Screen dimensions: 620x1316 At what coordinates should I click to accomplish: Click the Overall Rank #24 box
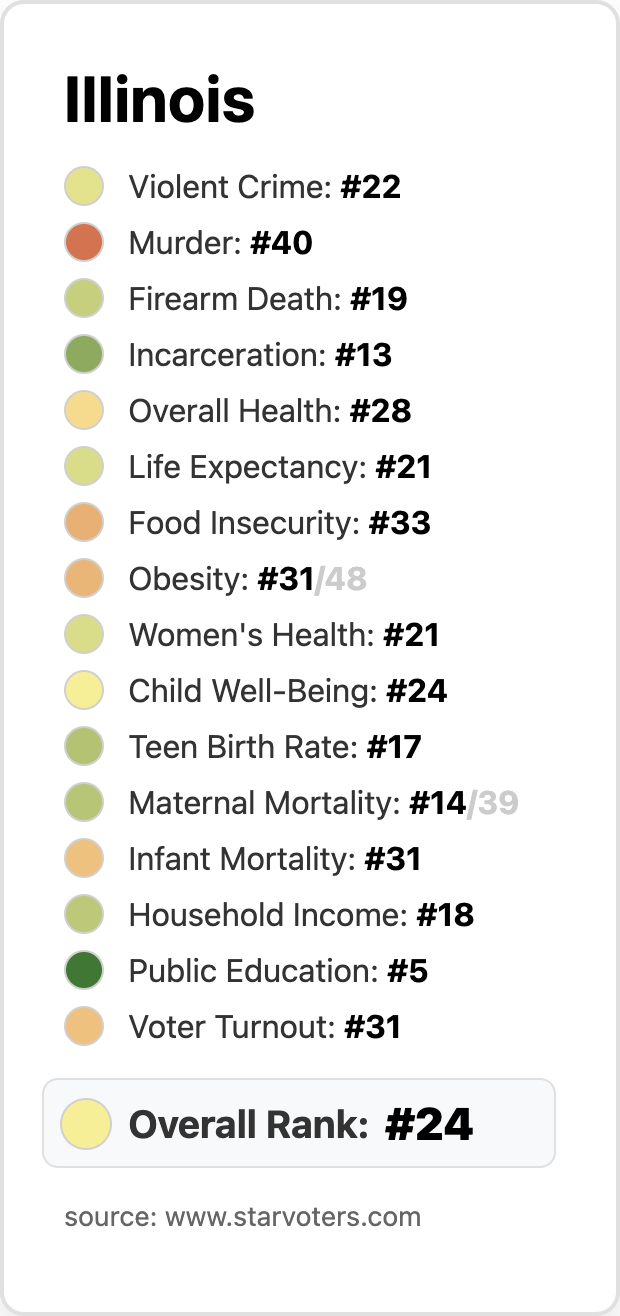(300, 1124)
